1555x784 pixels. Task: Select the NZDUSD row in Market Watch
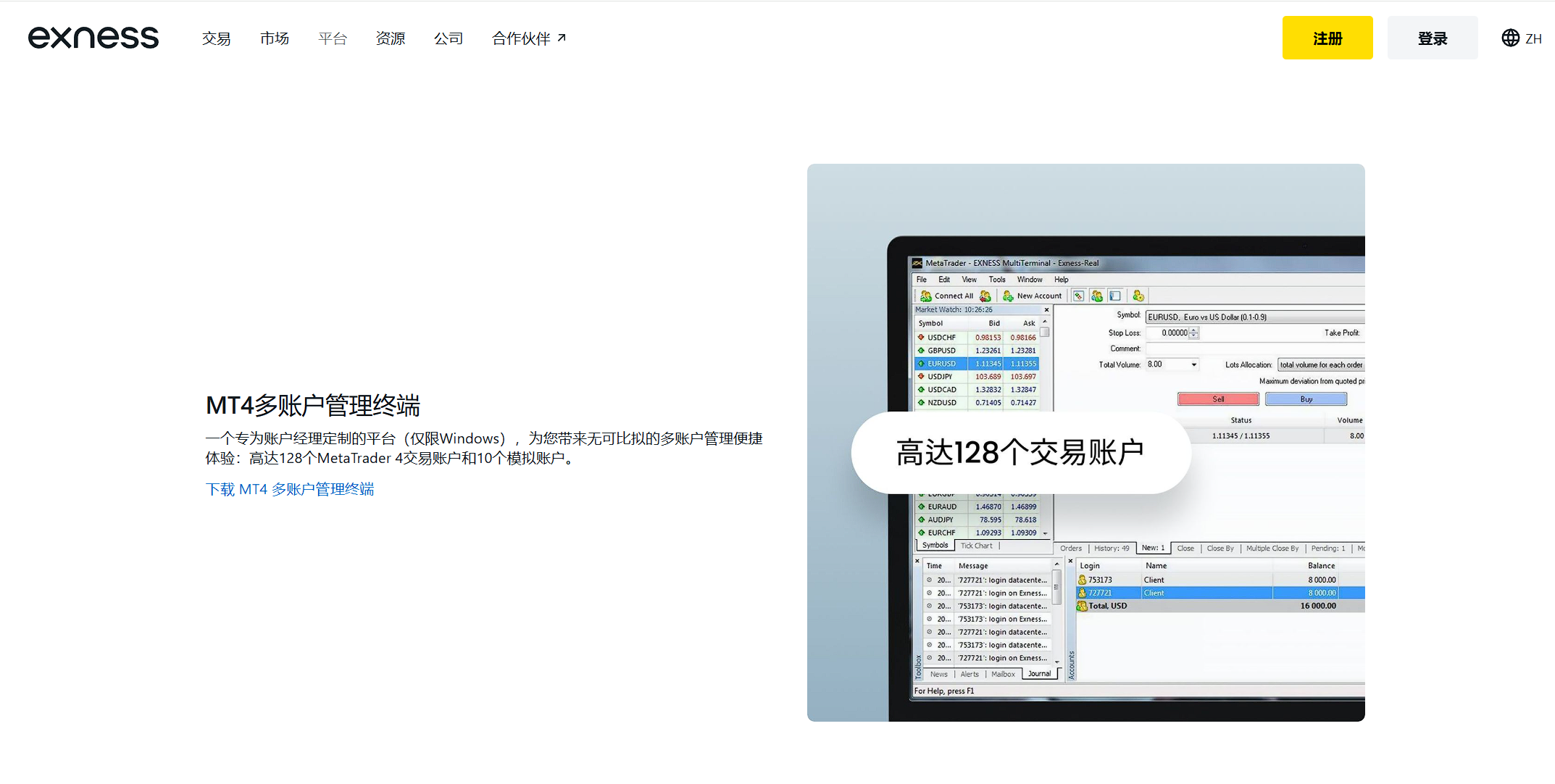point(977,403)
